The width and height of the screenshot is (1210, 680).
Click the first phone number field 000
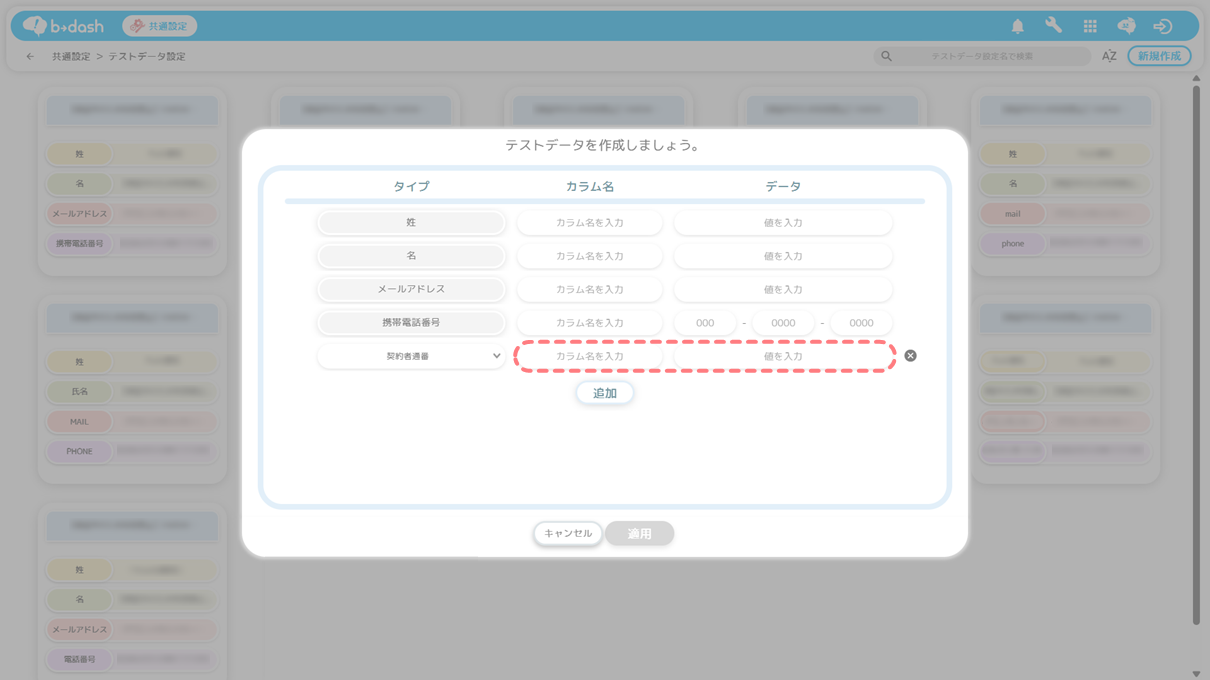tap(705, 323)
